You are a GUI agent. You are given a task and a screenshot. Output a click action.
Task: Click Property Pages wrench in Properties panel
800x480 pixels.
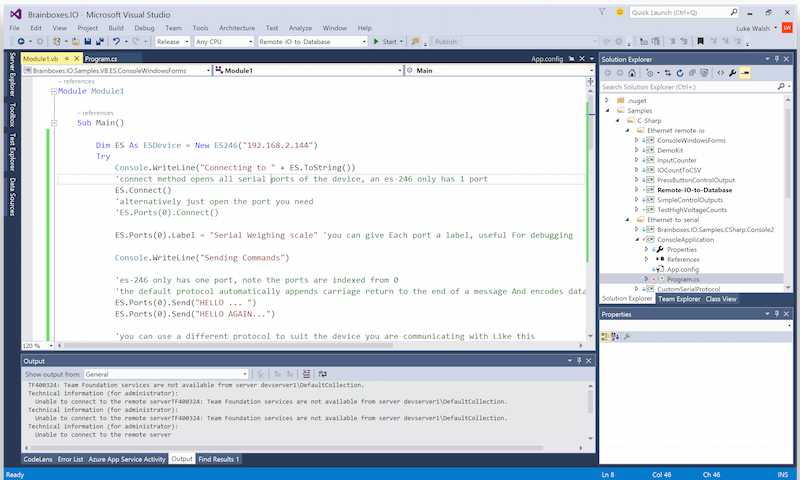pyautogui.click(x=627, y=336)
